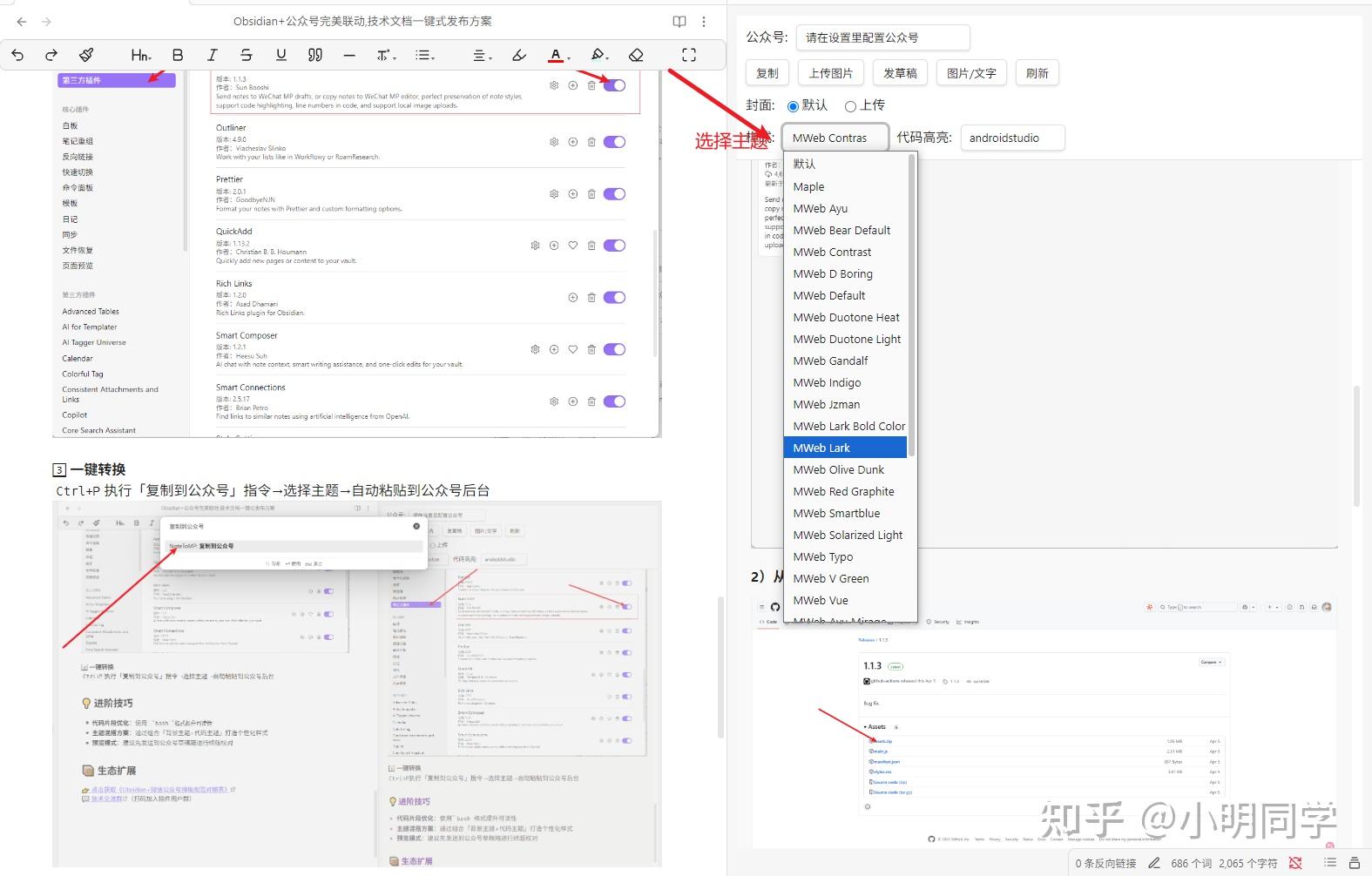1372x876 pixels.
Task: Expand the font color dropdown arrow
Action: (x=569, y=57)
